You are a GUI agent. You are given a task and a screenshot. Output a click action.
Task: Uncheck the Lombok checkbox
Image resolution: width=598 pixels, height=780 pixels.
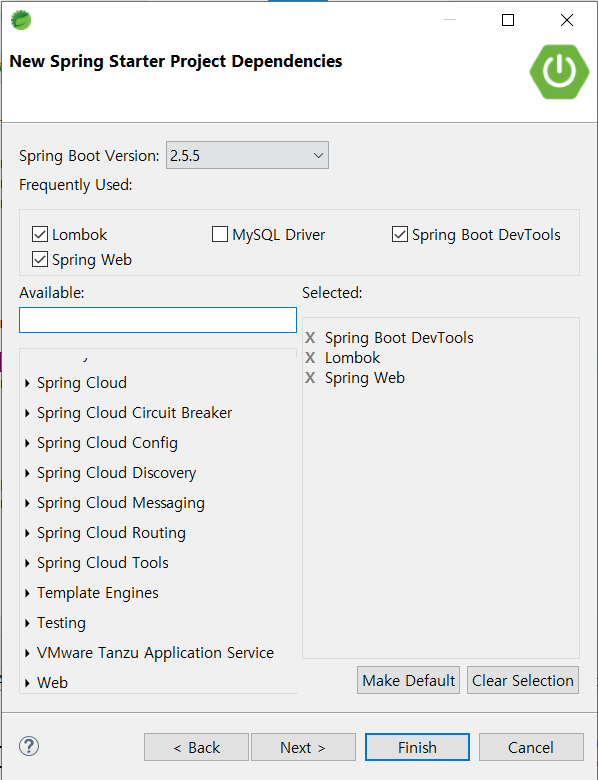[x=40, y=234]
